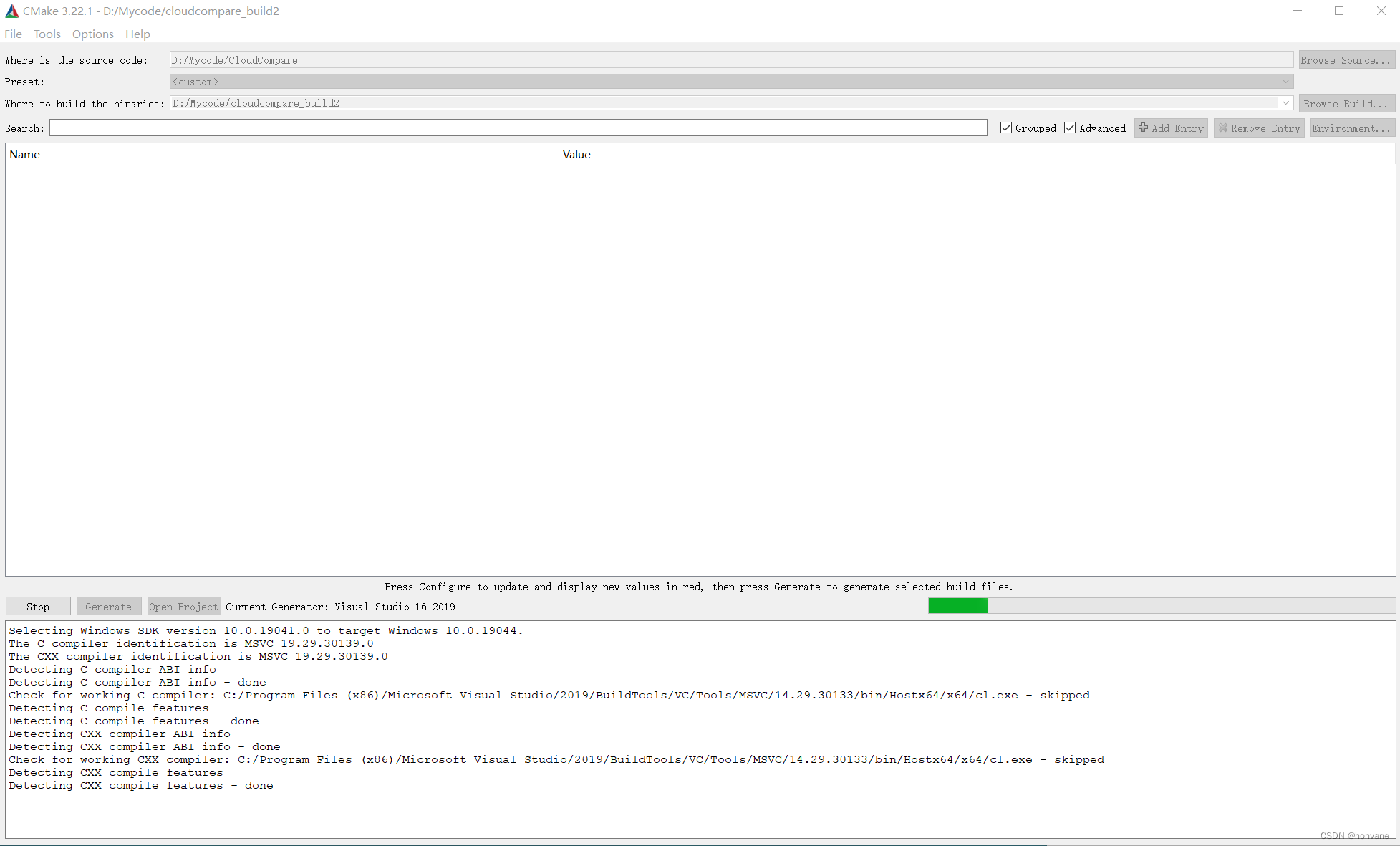The width and height of the screenshot is (1400, 846).
Task: Open the Tools menu
Action: (47, 34)
